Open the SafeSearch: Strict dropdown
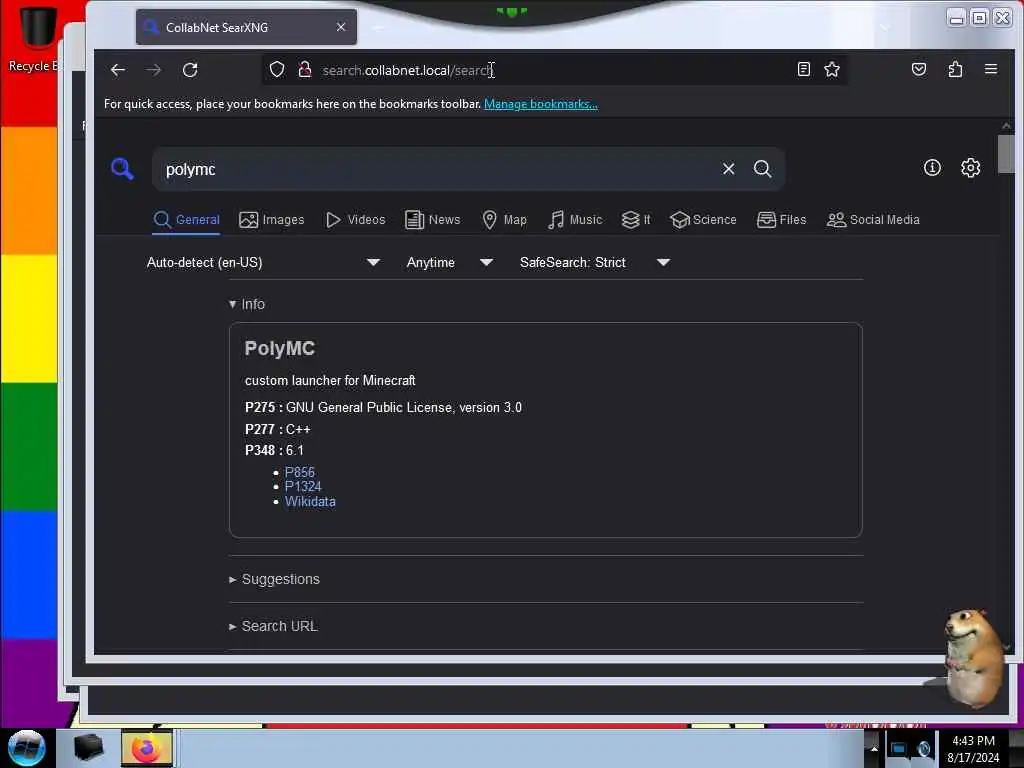 [x=595, y=263]
